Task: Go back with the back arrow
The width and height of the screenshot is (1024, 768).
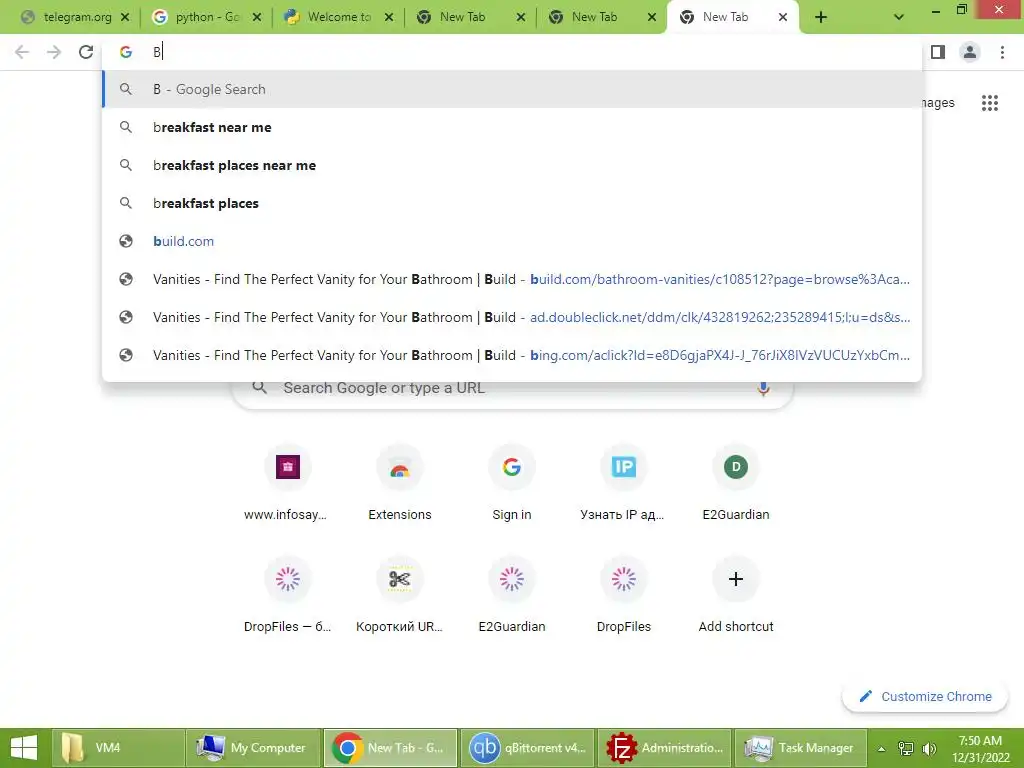Action: (x=22, y=52)
